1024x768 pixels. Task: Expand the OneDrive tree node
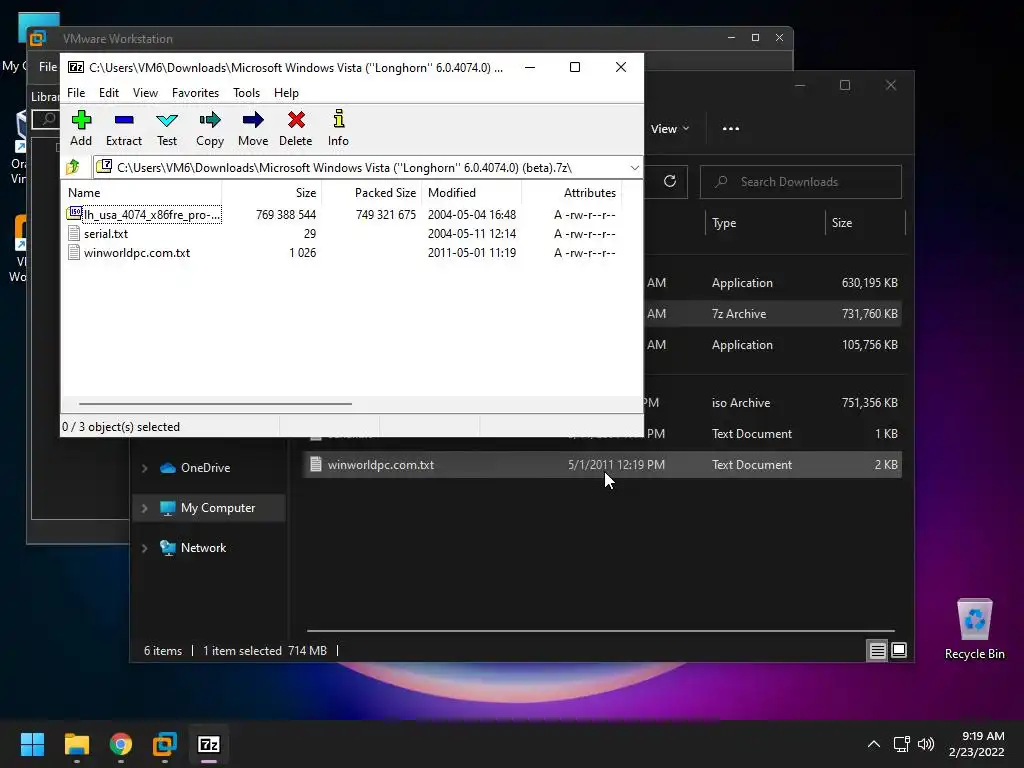(144, 468)
